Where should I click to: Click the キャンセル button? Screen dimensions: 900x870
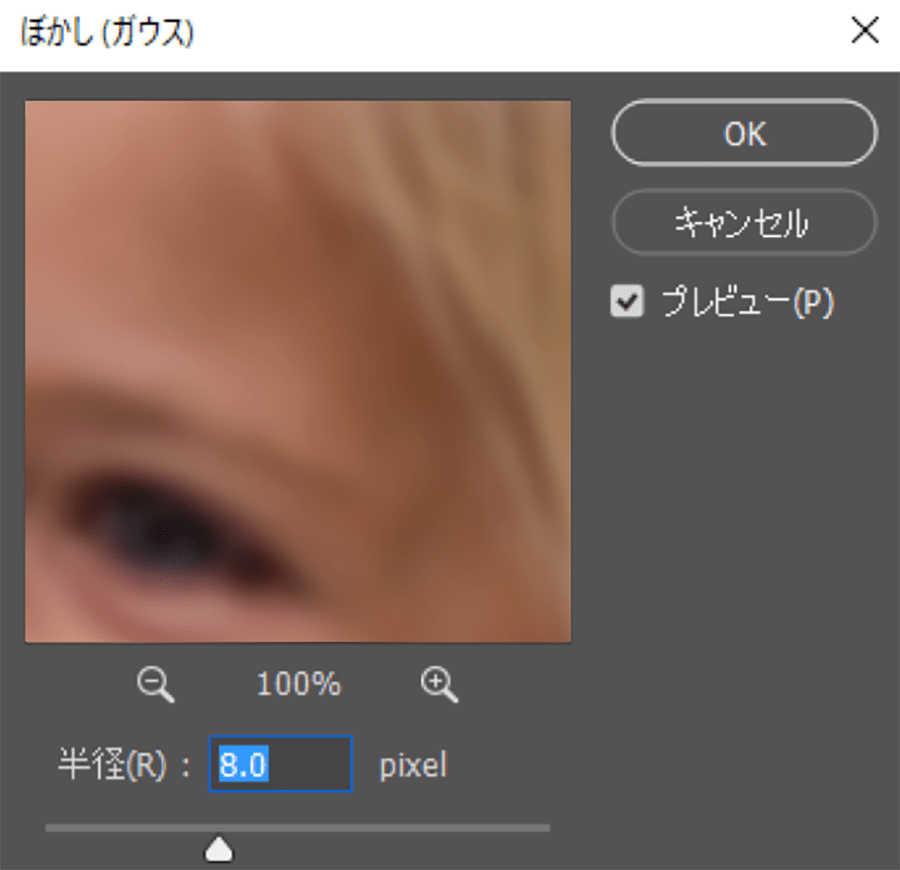point(744,222)
